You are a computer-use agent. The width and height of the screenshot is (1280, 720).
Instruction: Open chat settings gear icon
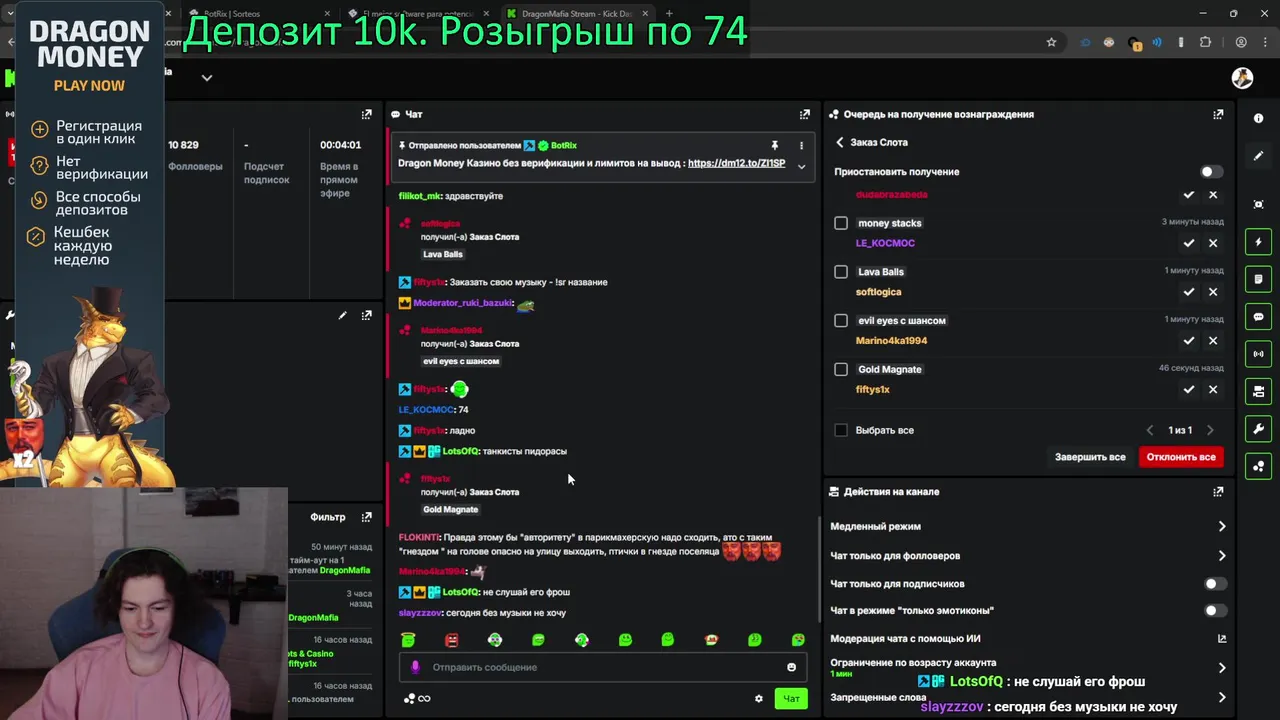(x=758, y=699)
